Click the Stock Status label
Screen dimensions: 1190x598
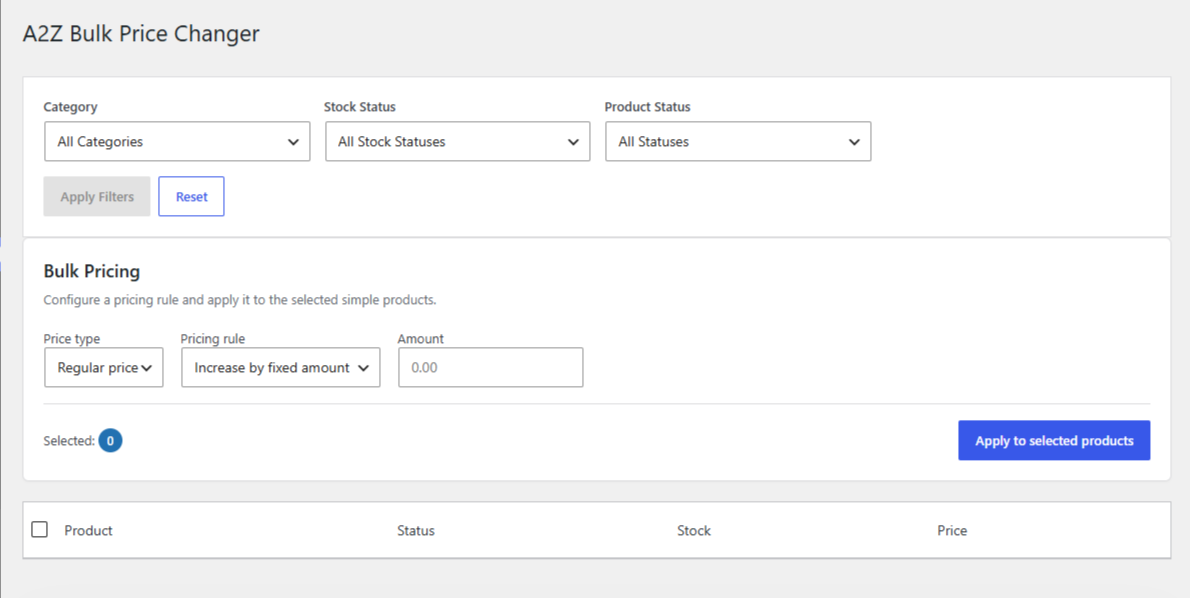(x=360, y=107)
